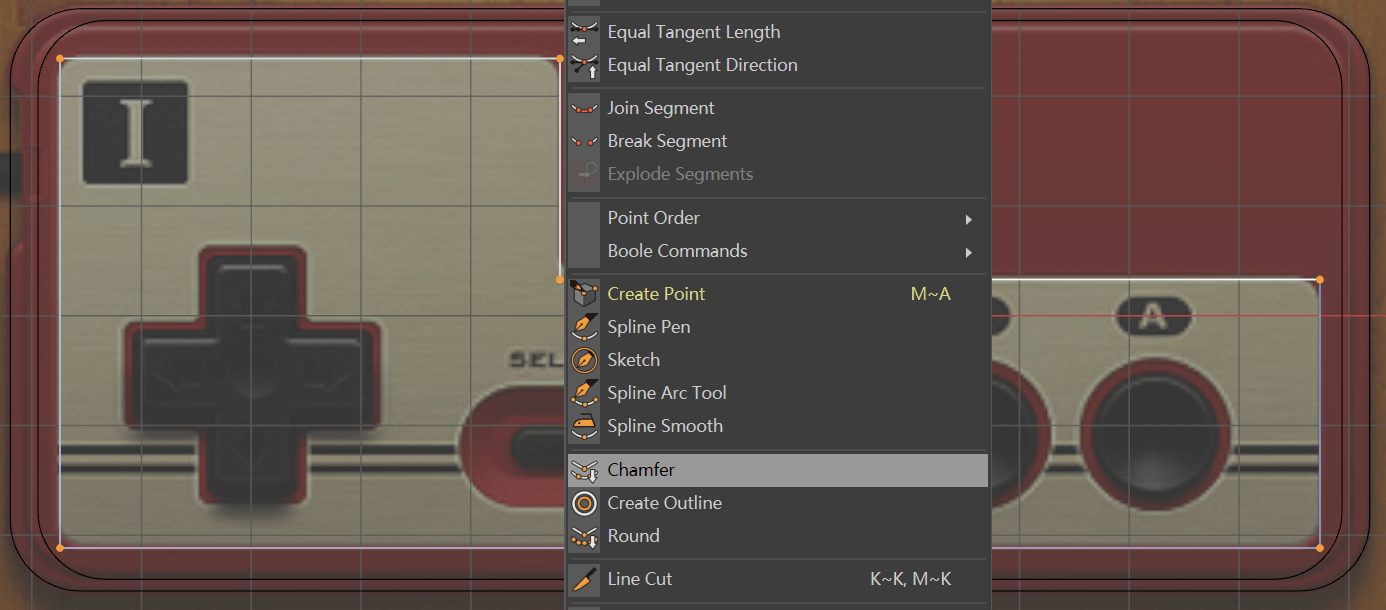Open the Boole Commands submenu
This screenshot has width=1386, height=610.
point(778,251)
